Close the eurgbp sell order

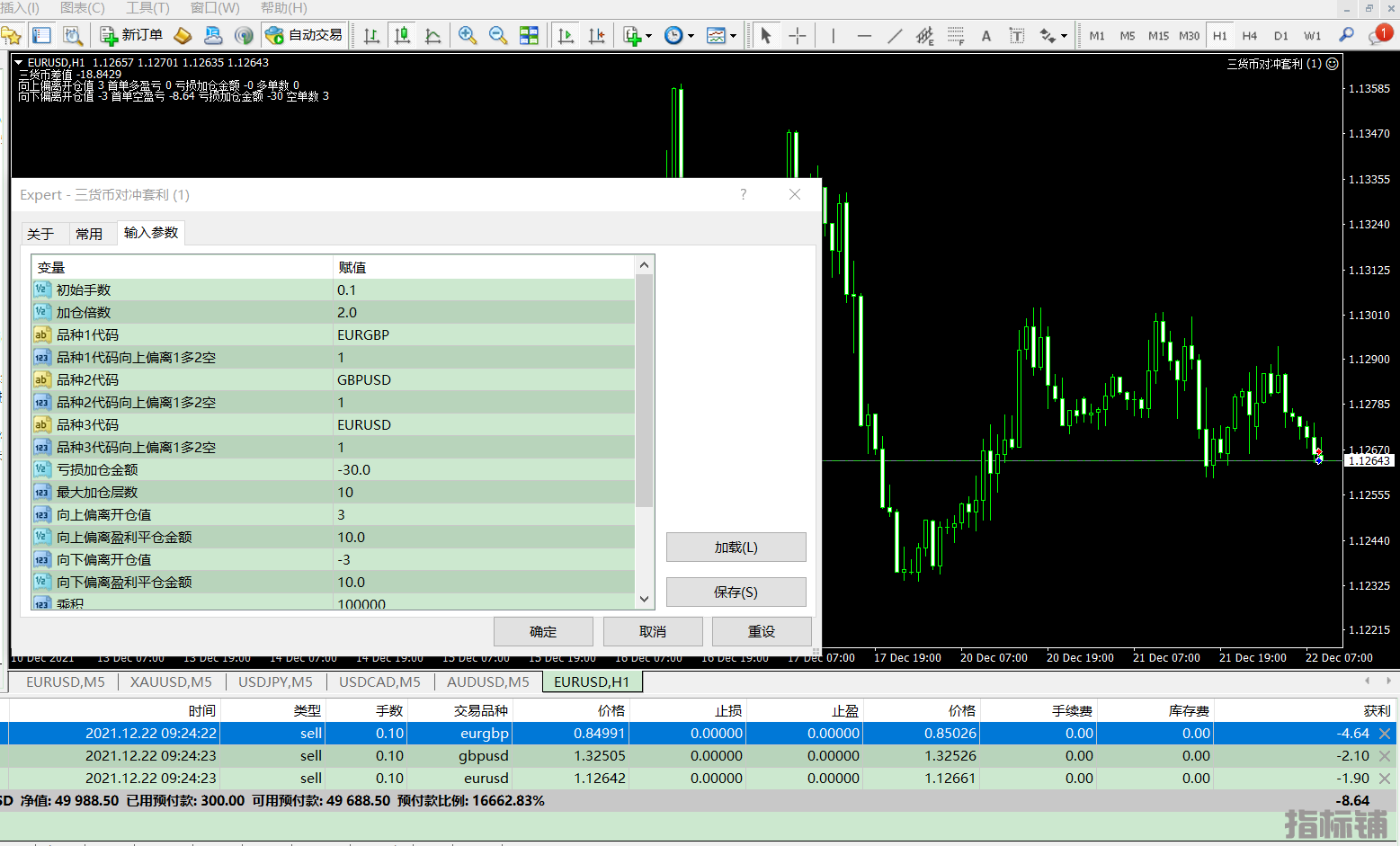tap(1385, 734)
